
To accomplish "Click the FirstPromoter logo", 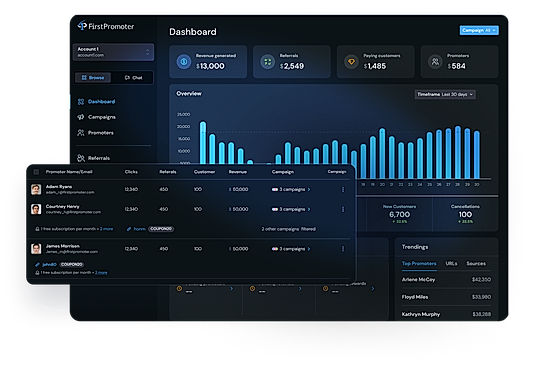I will [x=106, y=26].
